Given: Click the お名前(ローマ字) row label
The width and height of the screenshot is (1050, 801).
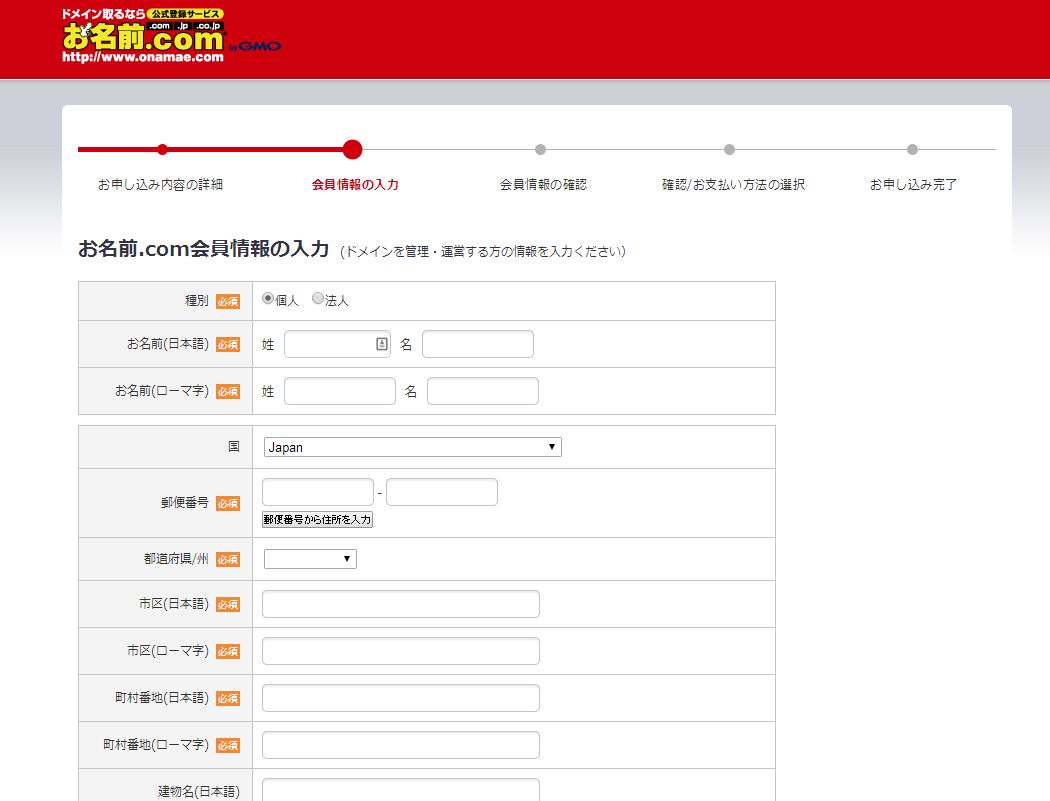Looking at the screenshot, I should point(162,390).
